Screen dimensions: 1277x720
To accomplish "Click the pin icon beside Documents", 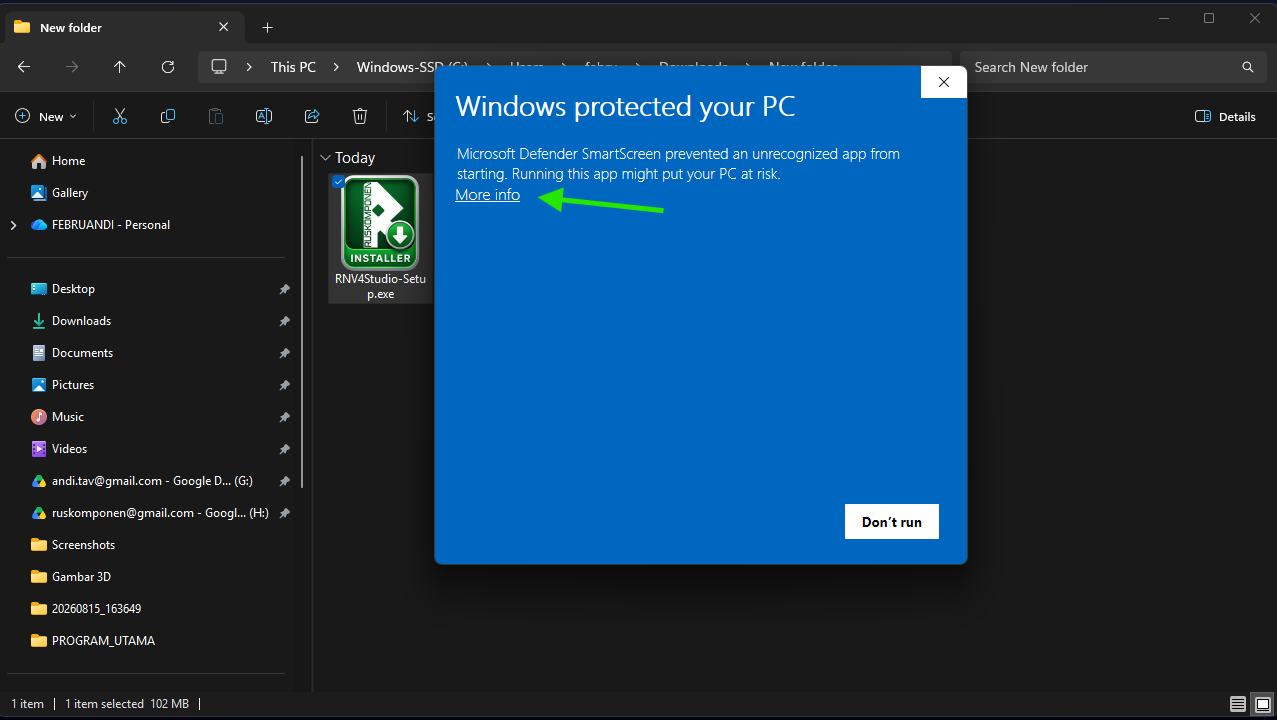I will pos(284,353).
